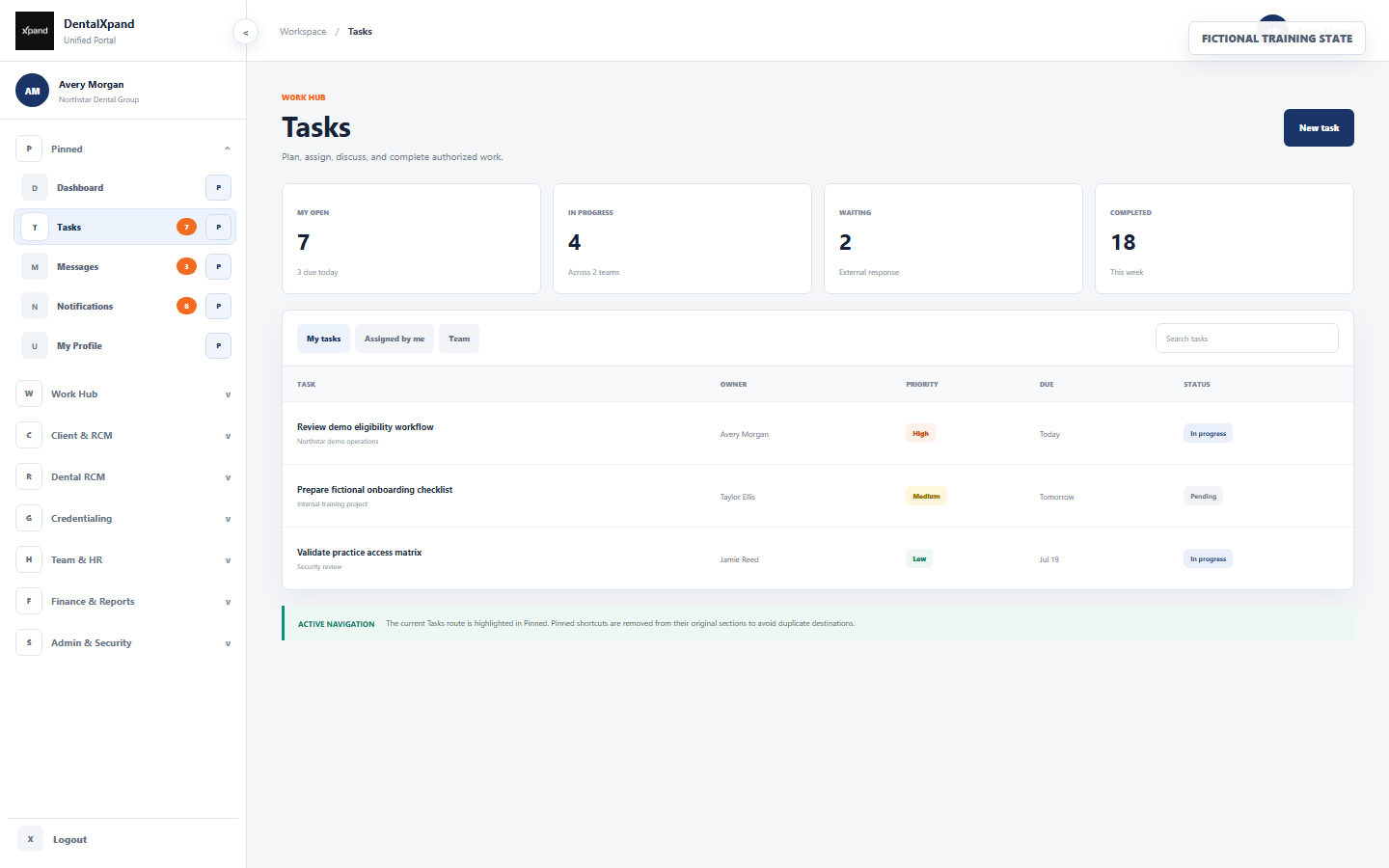Click the Admin & Security S icon
The height and width of the screenshot is (868, 1389).
(x=29, y=642)
